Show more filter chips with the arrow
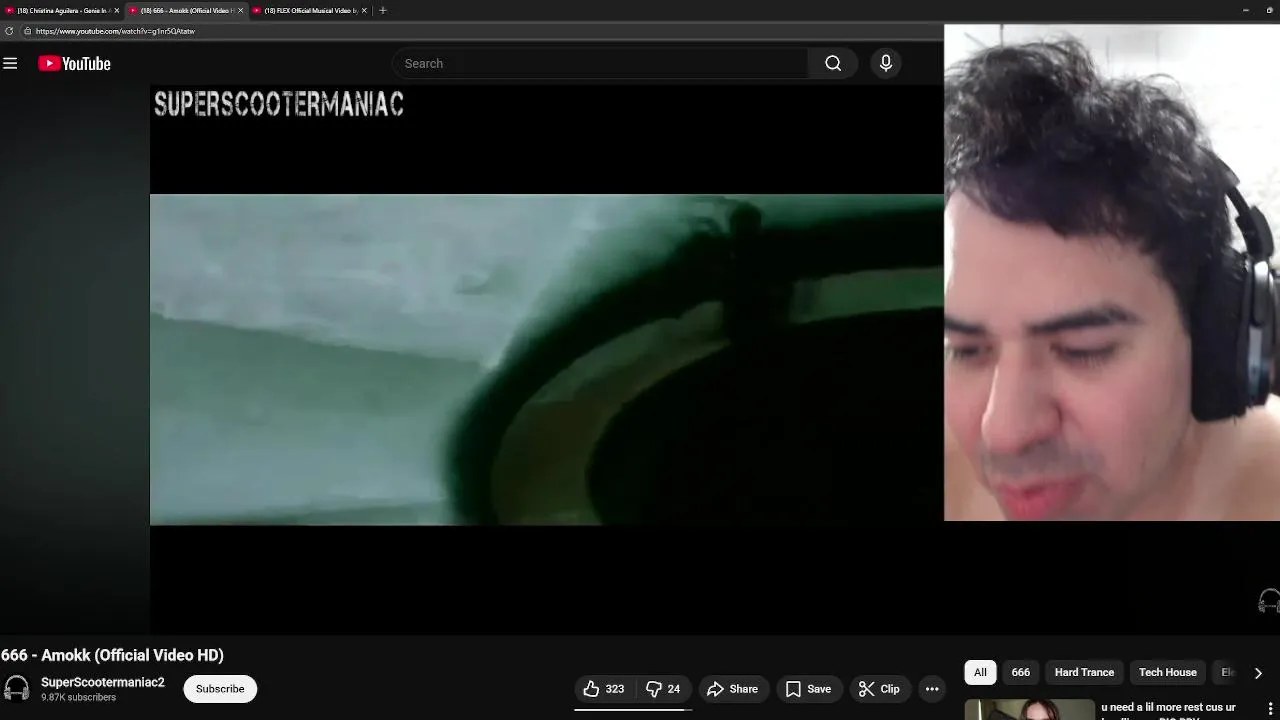Screen dimensions: 1280x720 pyautogui.click(x=1258, y=673)
